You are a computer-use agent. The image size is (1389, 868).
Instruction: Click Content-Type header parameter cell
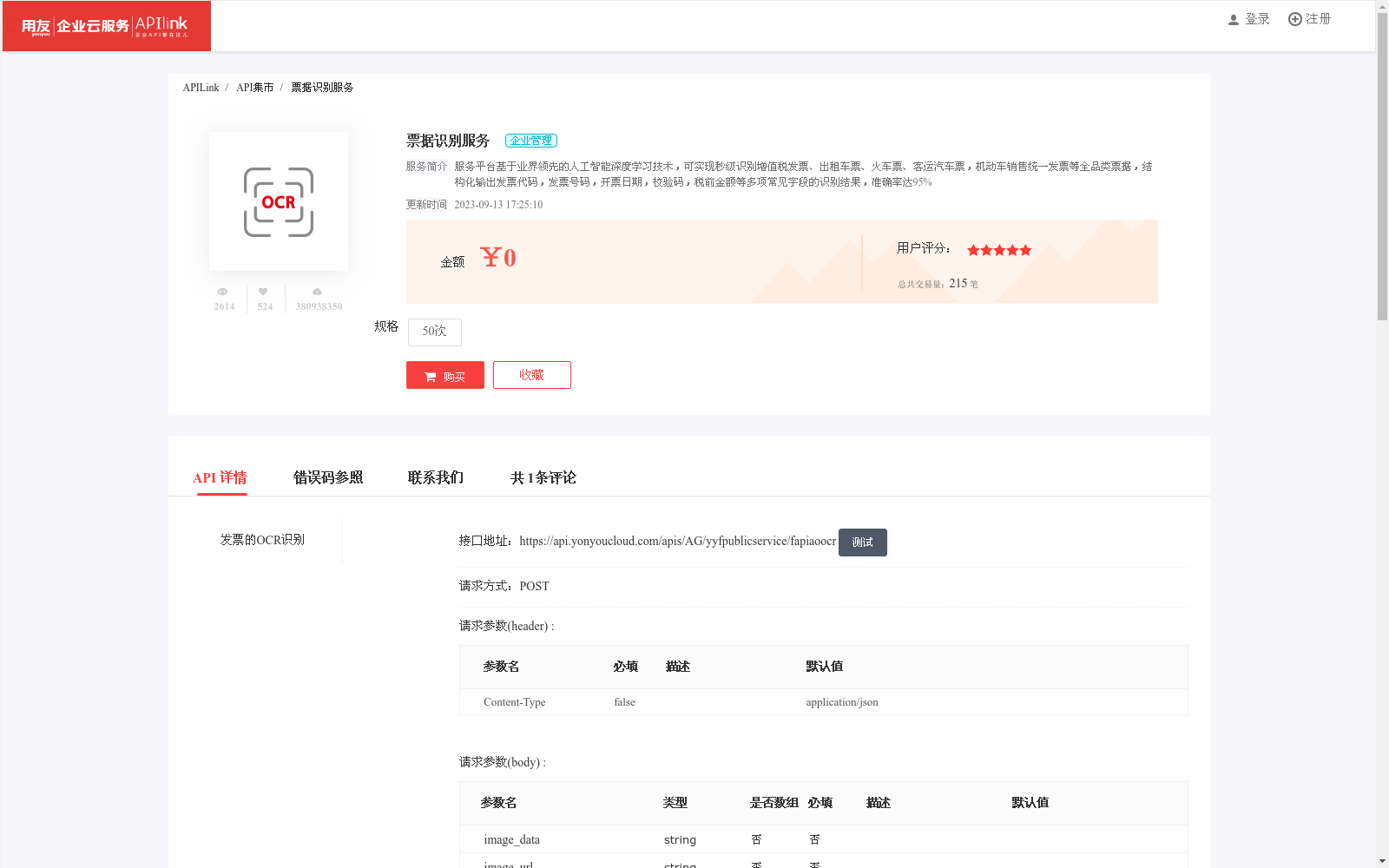point(515,702)
